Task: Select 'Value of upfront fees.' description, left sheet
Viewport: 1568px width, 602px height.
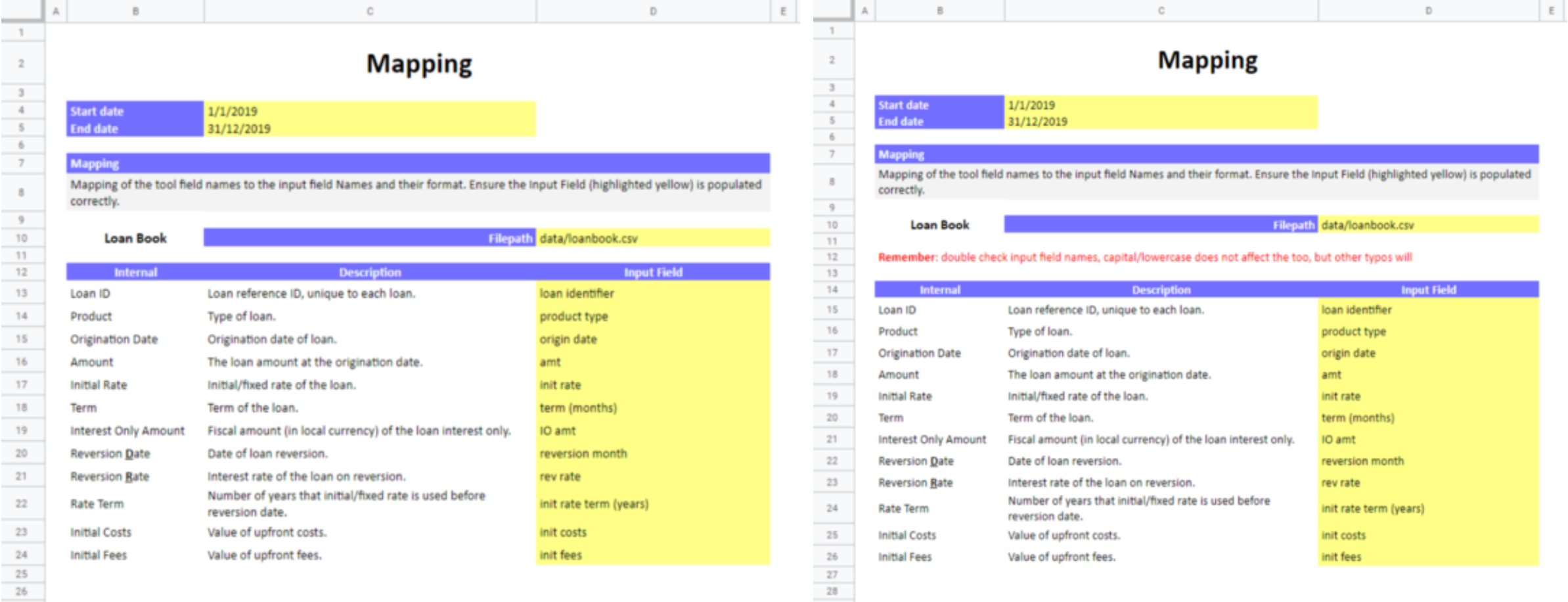Action: click(265, 555)
